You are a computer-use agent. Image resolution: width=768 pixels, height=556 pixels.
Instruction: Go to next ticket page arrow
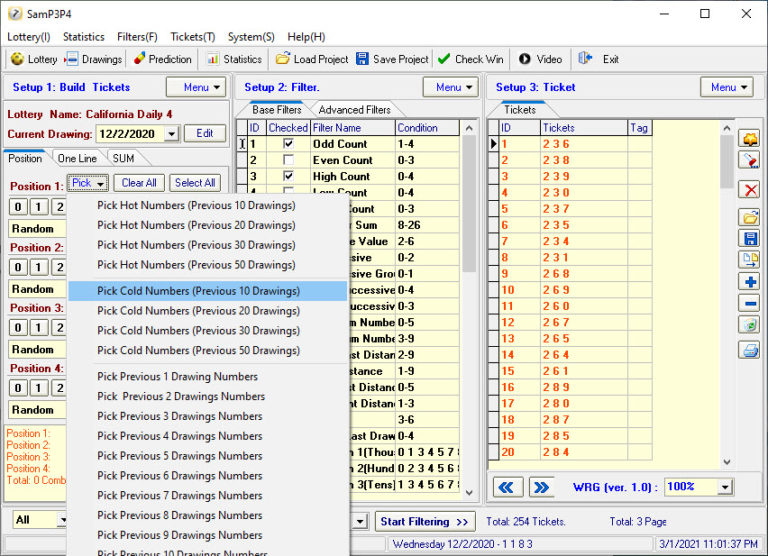tap(541, 487)
